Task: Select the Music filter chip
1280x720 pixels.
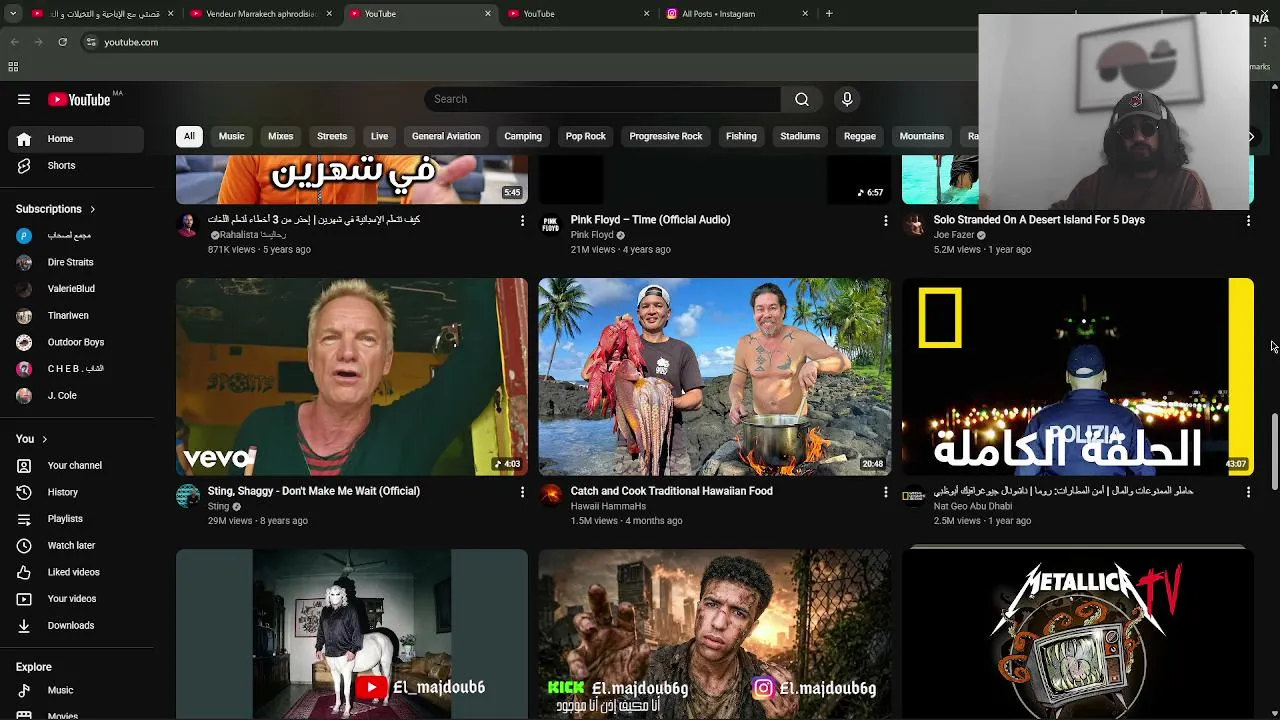Action: tap(231, 136)
